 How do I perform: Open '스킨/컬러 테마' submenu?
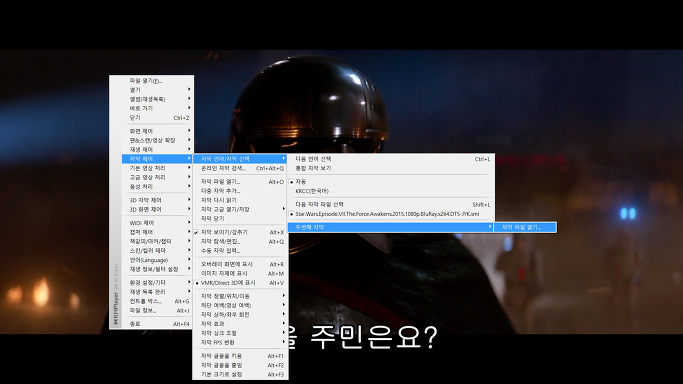157,251
